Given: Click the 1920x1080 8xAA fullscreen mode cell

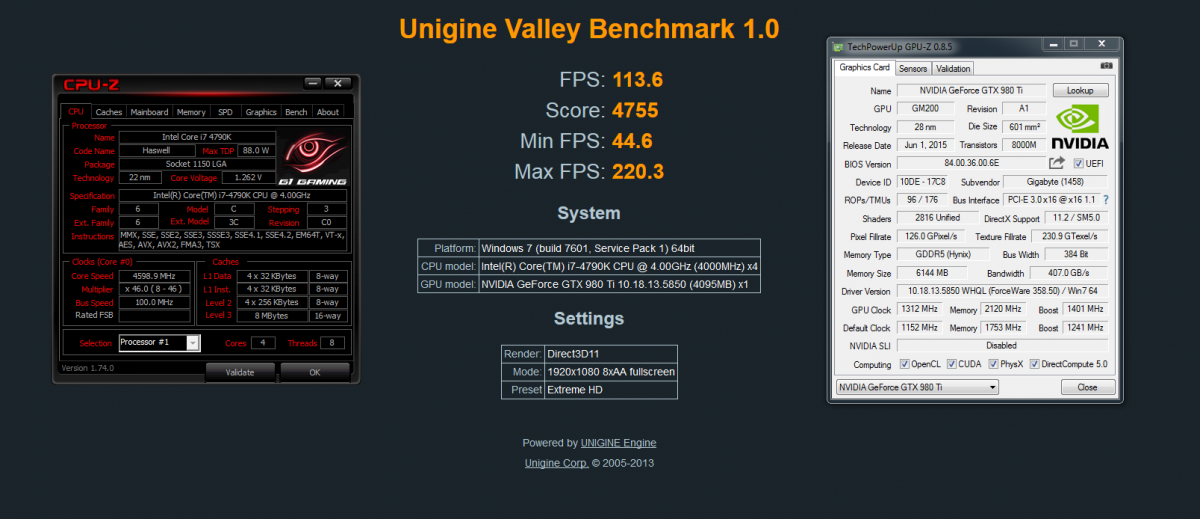Looking at the screenshot, I should coord(610,372).
